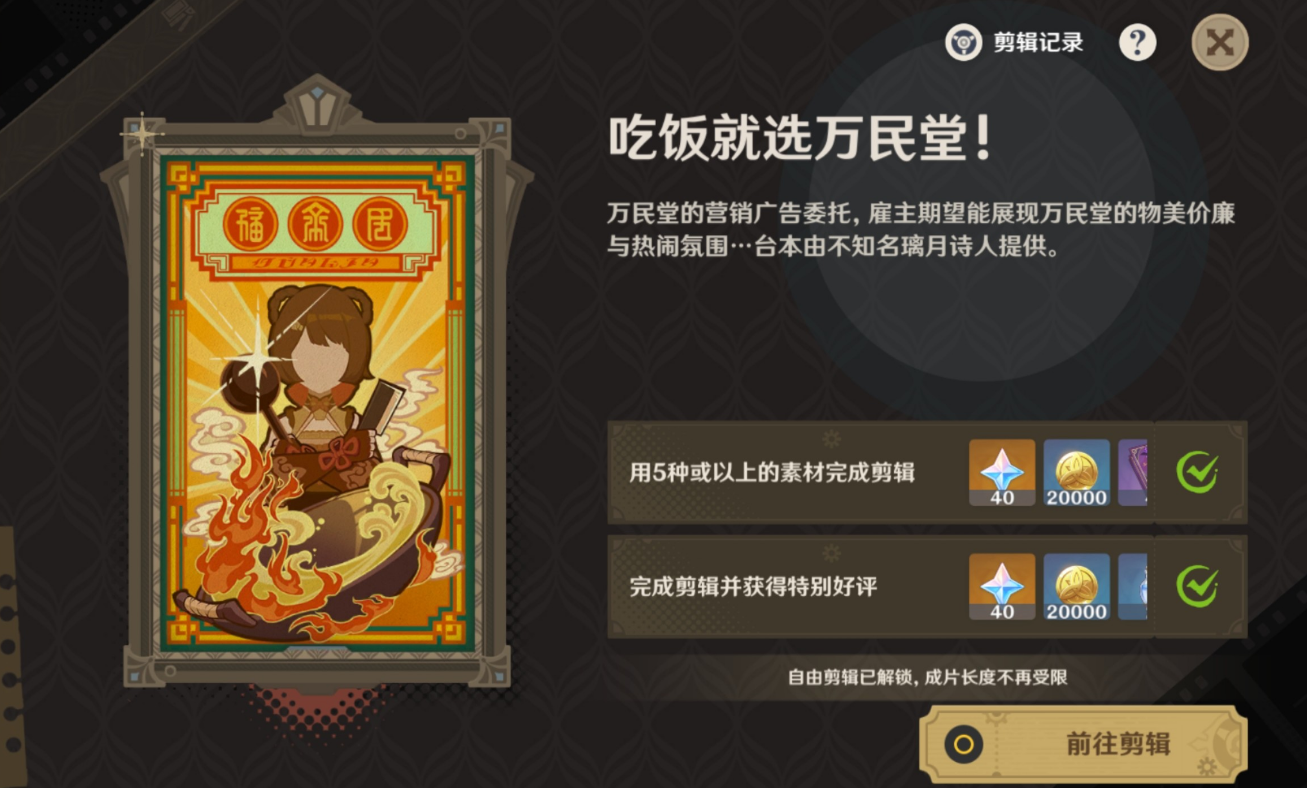Tap the purple item reward in first row

click(x=1133, y=472)
